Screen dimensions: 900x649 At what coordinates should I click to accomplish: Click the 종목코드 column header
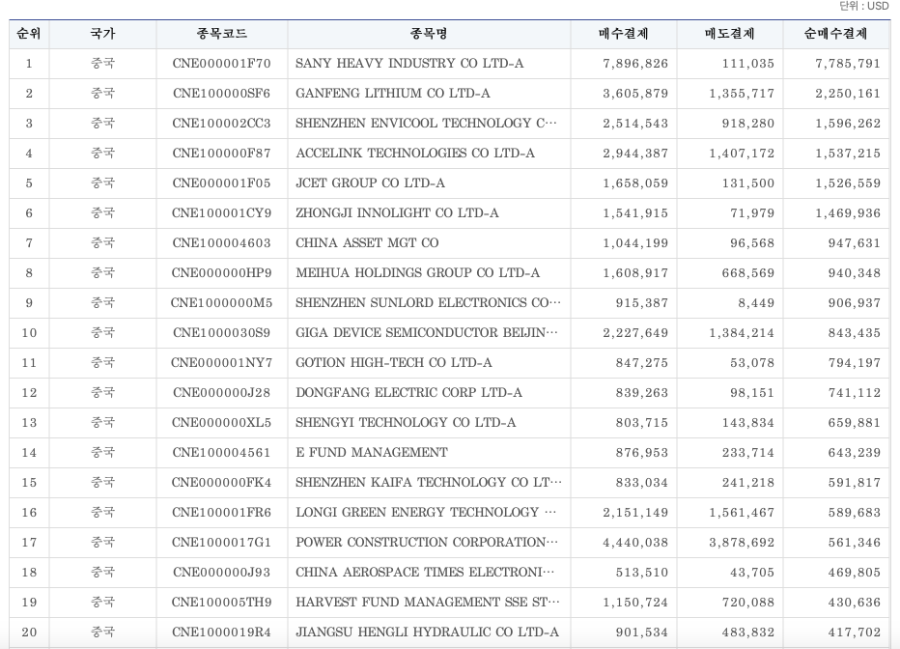tap(222, 34)
